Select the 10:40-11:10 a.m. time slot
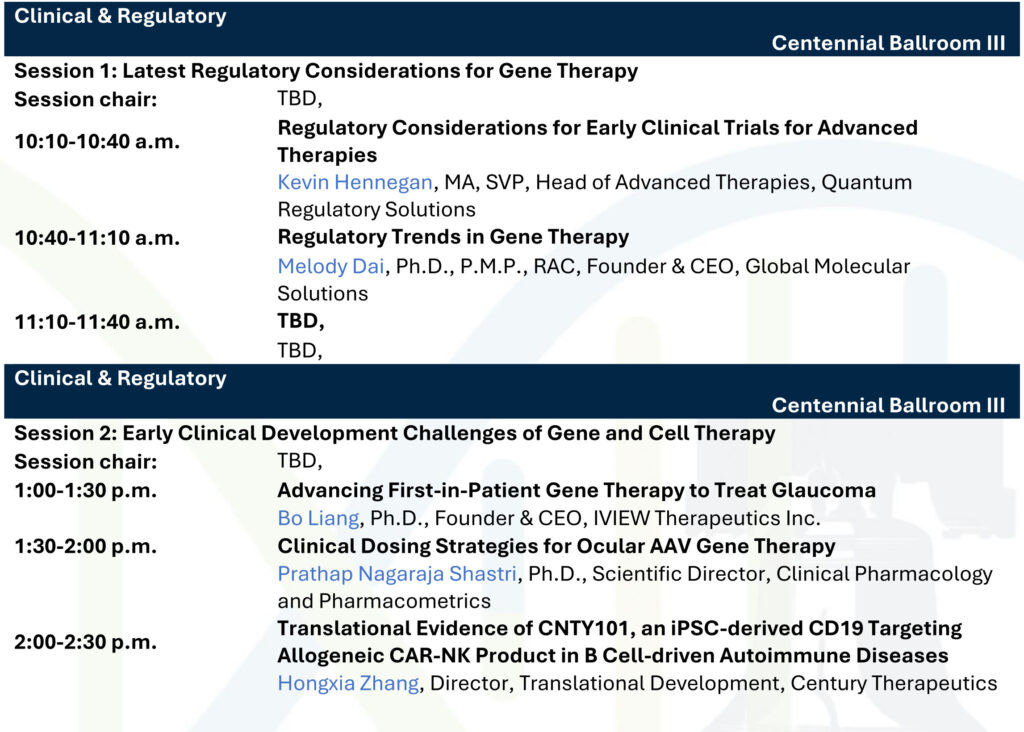 coord(97,238)
